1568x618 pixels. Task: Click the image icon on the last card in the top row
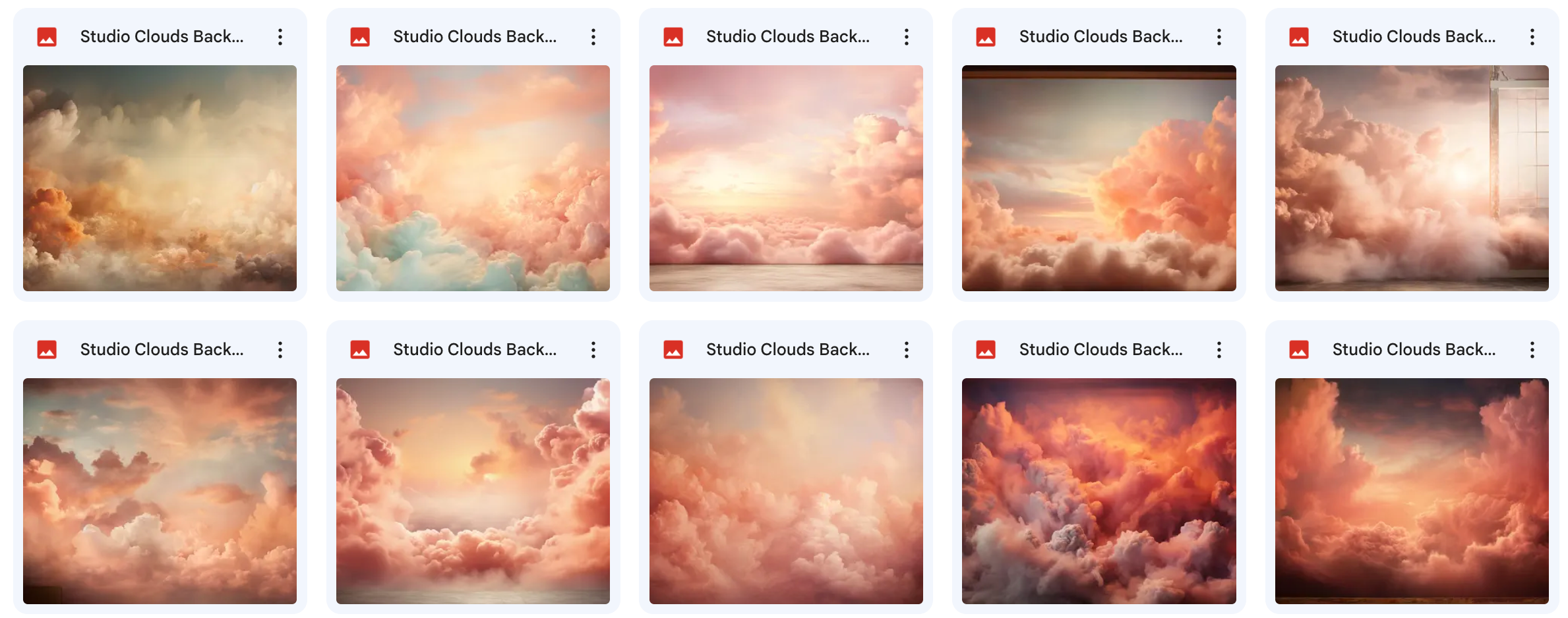point(1298,36)
